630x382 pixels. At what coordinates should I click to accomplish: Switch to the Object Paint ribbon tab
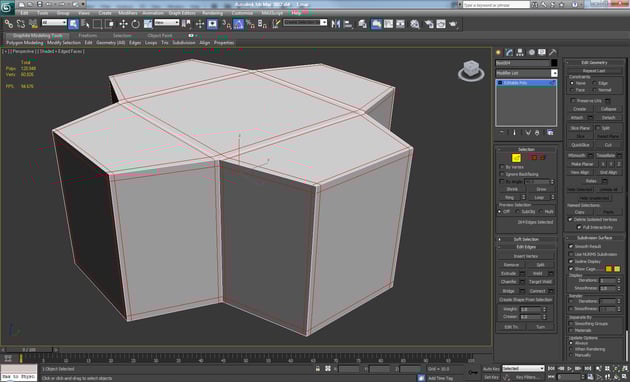pyautogui.click(x=160, y=35)
